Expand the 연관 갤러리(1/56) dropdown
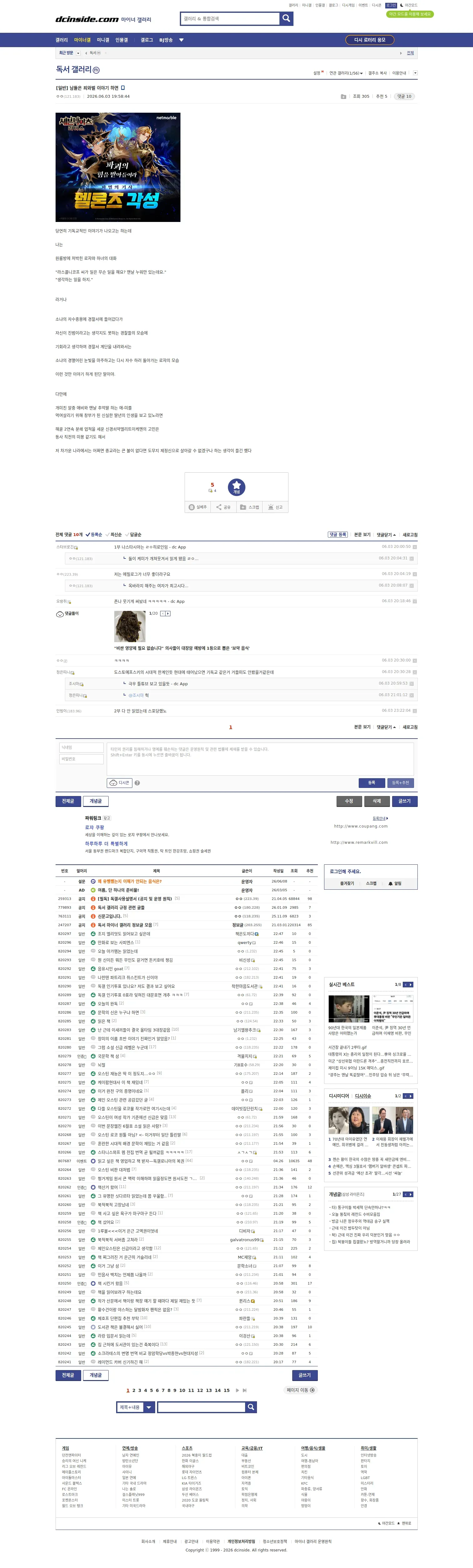Screen dimensions: 473x1568 [x=346, y=73]
